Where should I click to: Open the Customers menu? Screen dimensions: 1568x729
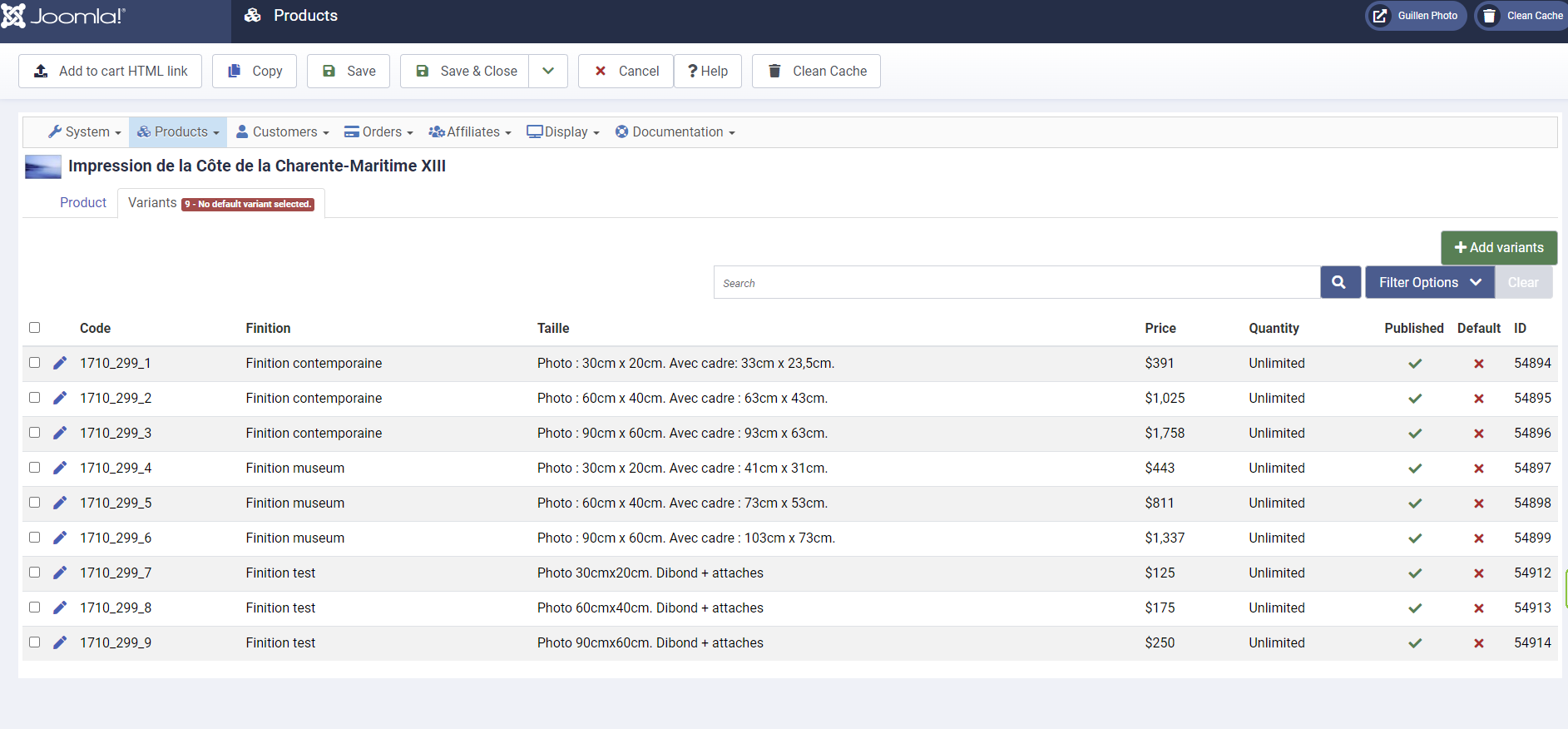(x=283, y=132)
